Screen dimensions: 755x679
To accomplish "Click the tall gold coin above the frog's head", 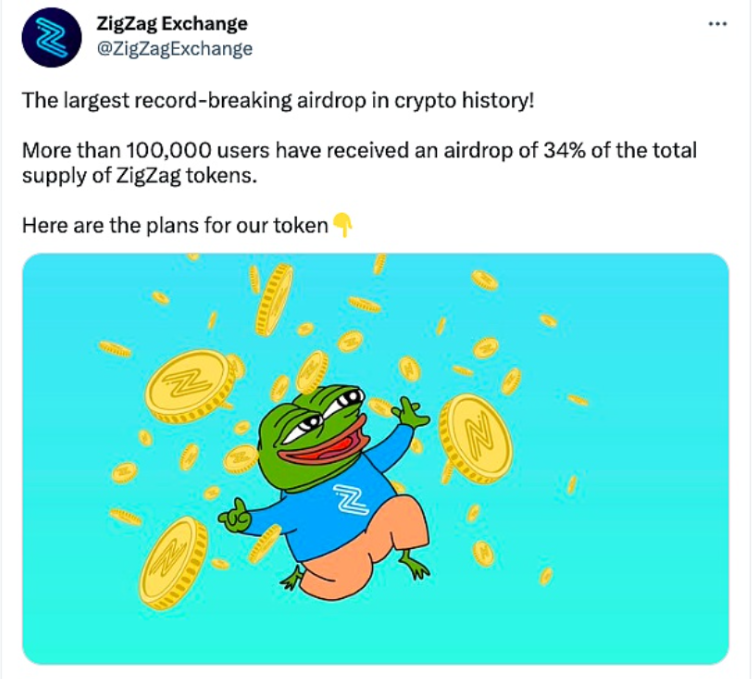I will pyautogui.click(x=272, y=298).
